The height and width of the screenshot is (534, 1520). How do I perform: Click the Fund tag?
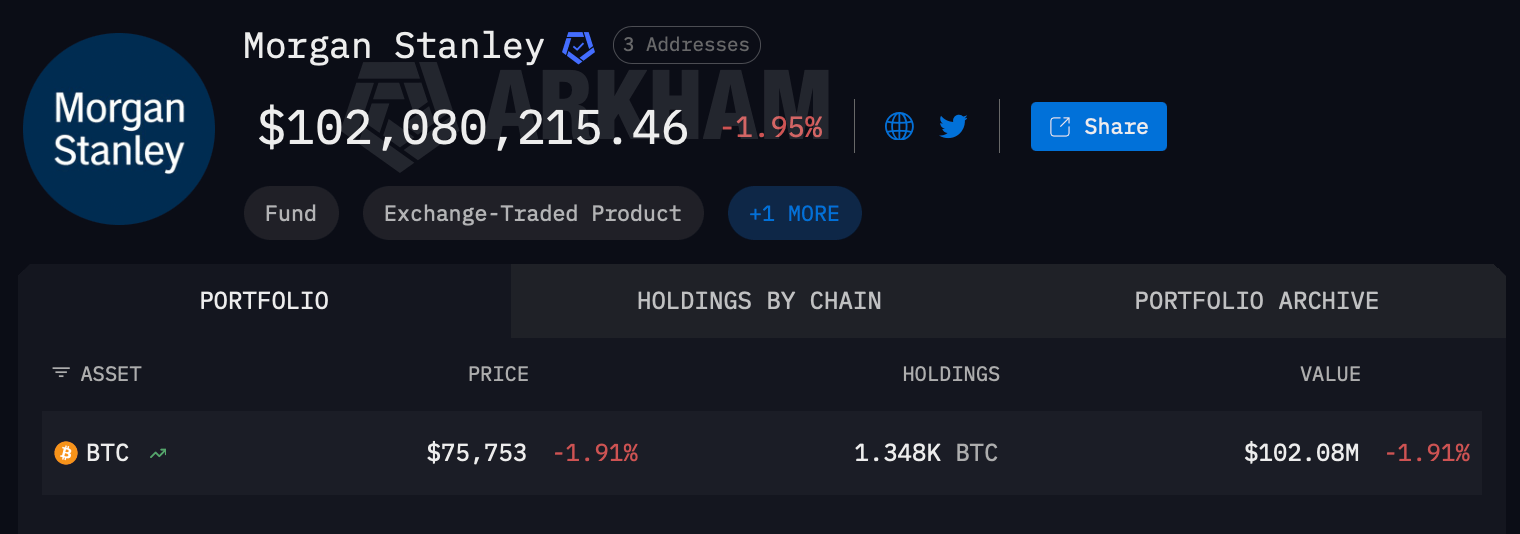[291, 213]
